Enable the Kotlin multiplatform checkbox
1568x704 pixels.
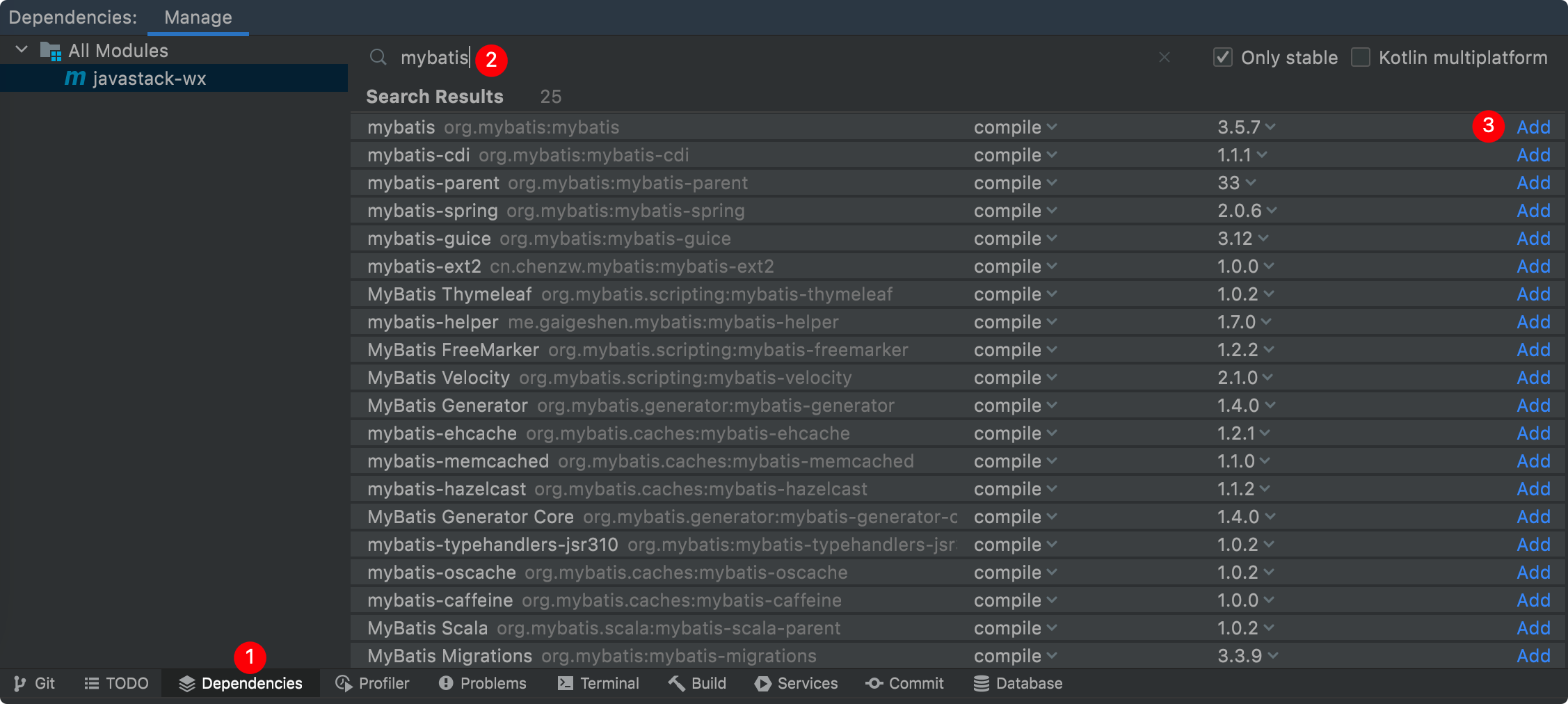(1361, 57)
